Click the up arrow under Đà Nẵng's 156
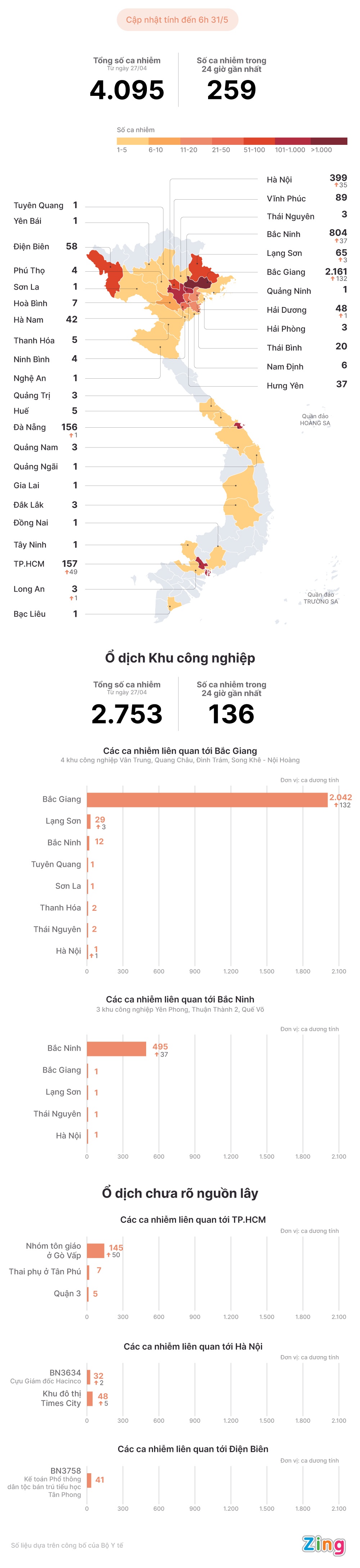The width and height of the screenshot is (360, 1568). pos(71,435)
